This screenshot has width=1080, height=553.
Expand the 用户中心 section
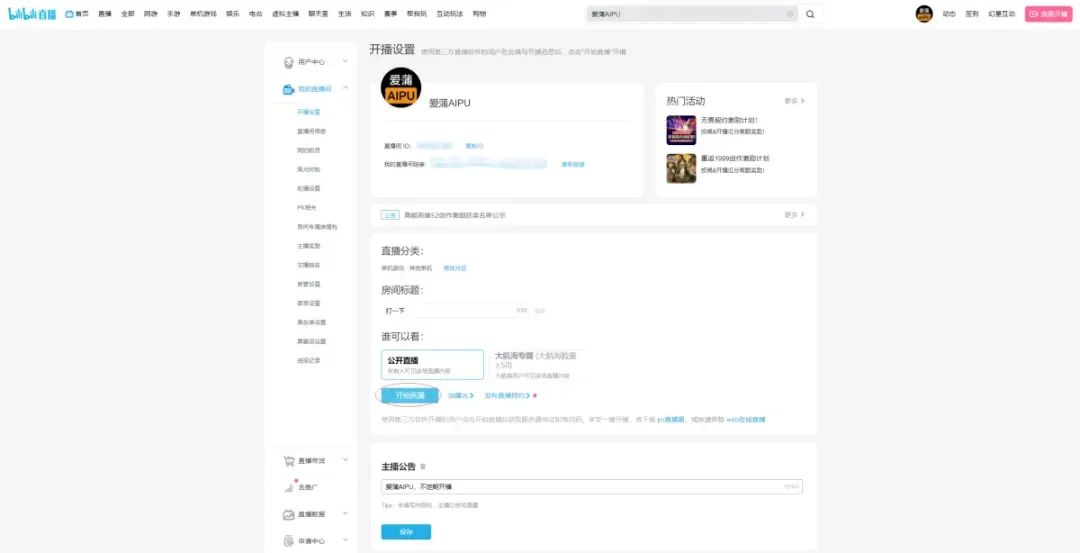(345, 62)
